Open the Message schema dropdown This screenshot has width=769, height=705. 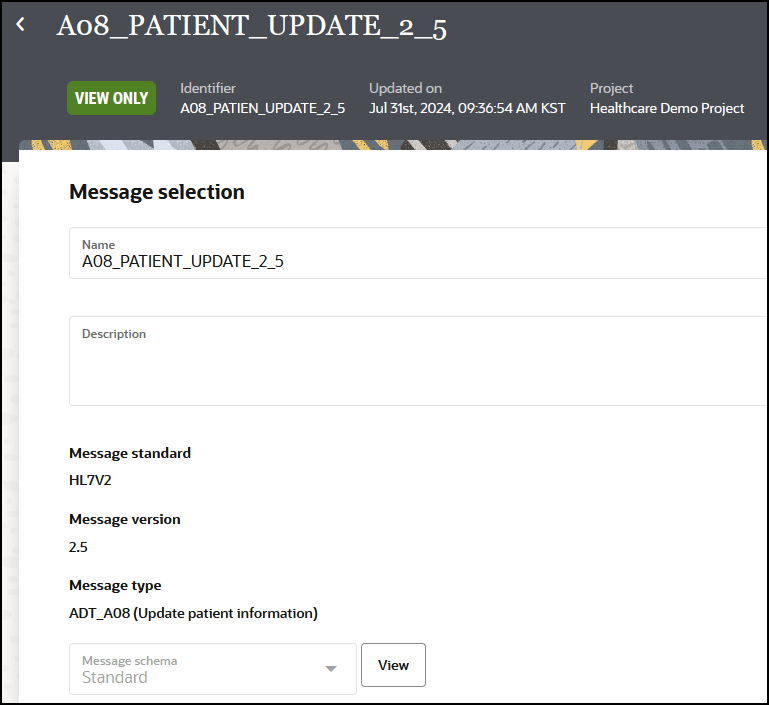pyautogui.click(x=212, y=669)
